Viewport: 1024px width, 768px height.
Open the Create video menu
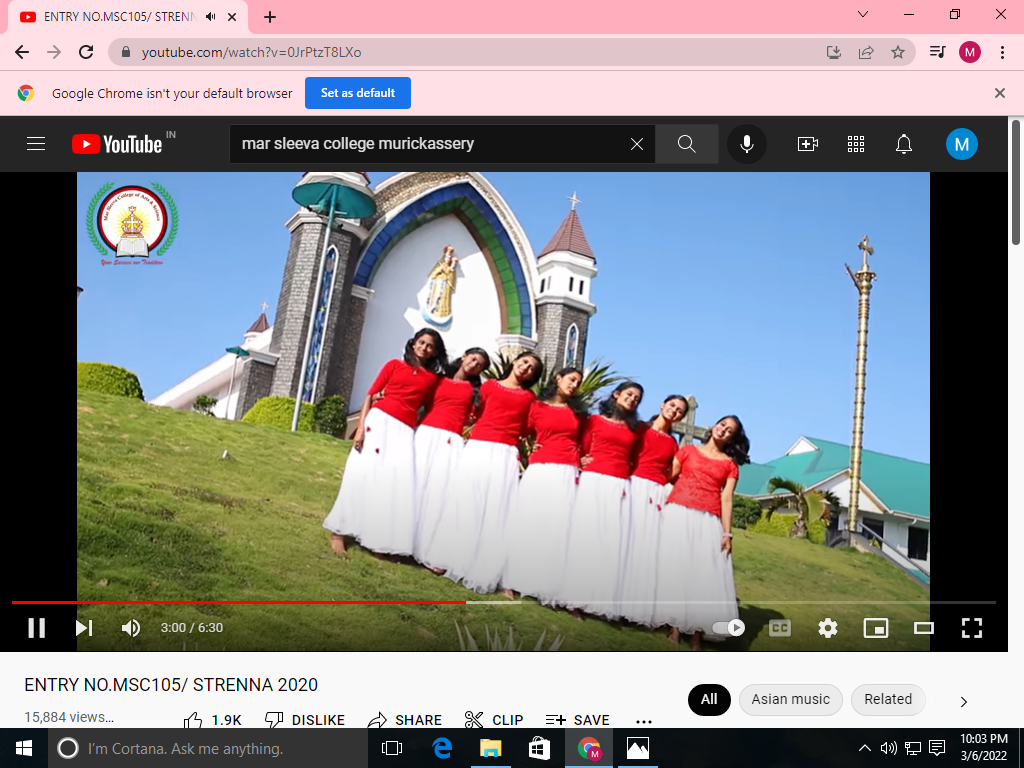pos(808,144)
